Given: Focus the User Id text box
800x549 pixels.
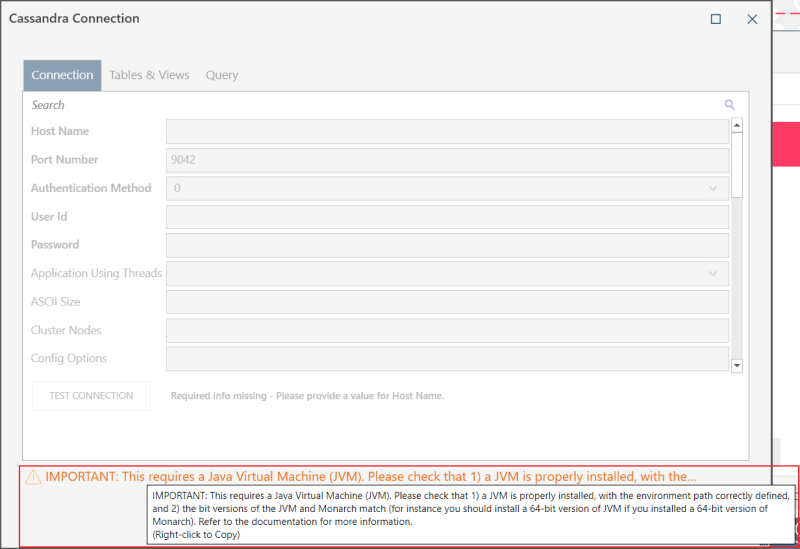Looking at the screenshot, I should 447,217.
